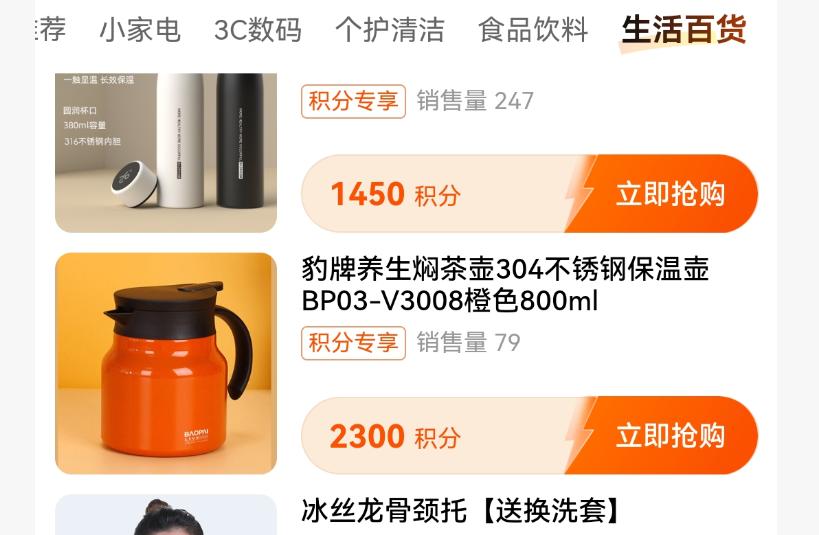819x535 pixels.
Task: Click the 1450 积分 price label
Action: pos(395,194)
